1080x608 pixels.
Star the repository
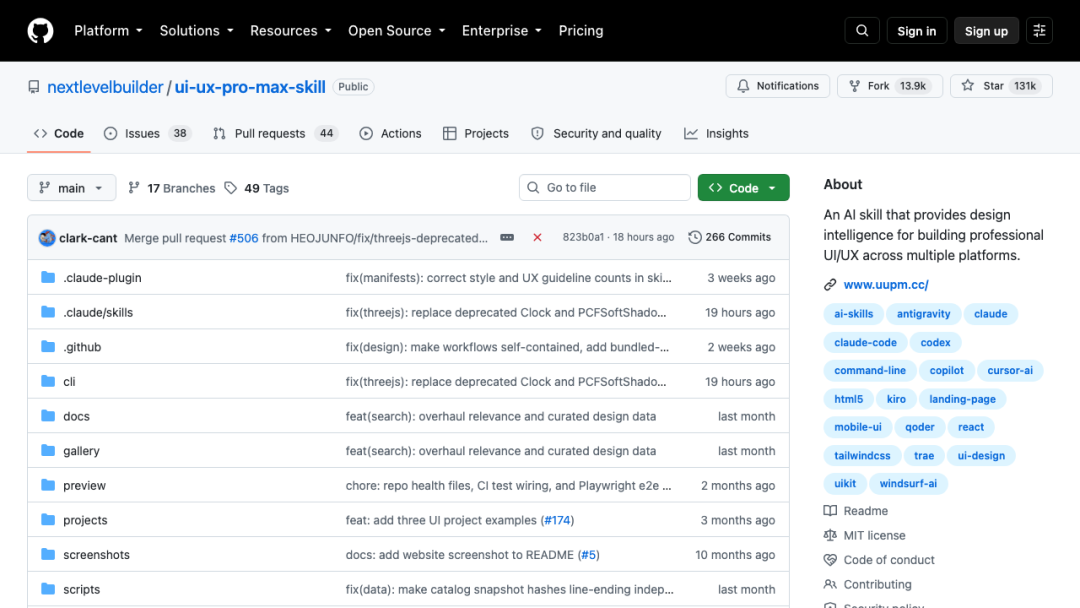pyautogui.click(x=1001, y=86)
